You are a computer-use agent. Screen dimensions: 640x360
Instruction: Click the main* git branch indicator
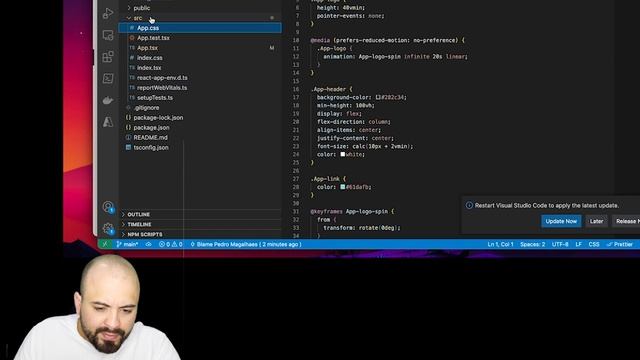point(127,244)
